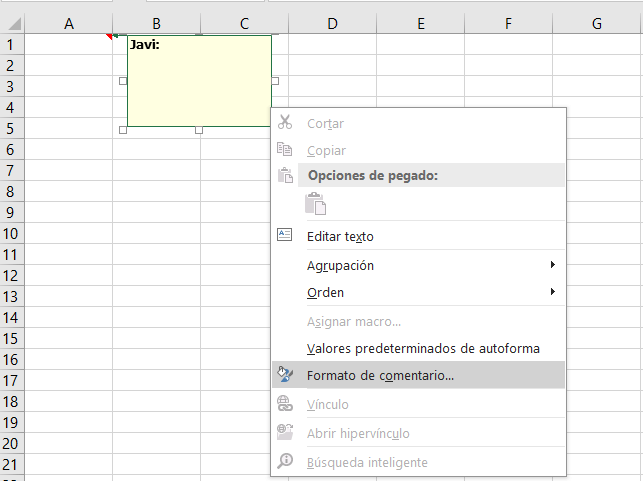The height and width of the screenshot is (481, 643).
Task: Expand the Agrupación submenu arrow
Action: tap(552, 265)
